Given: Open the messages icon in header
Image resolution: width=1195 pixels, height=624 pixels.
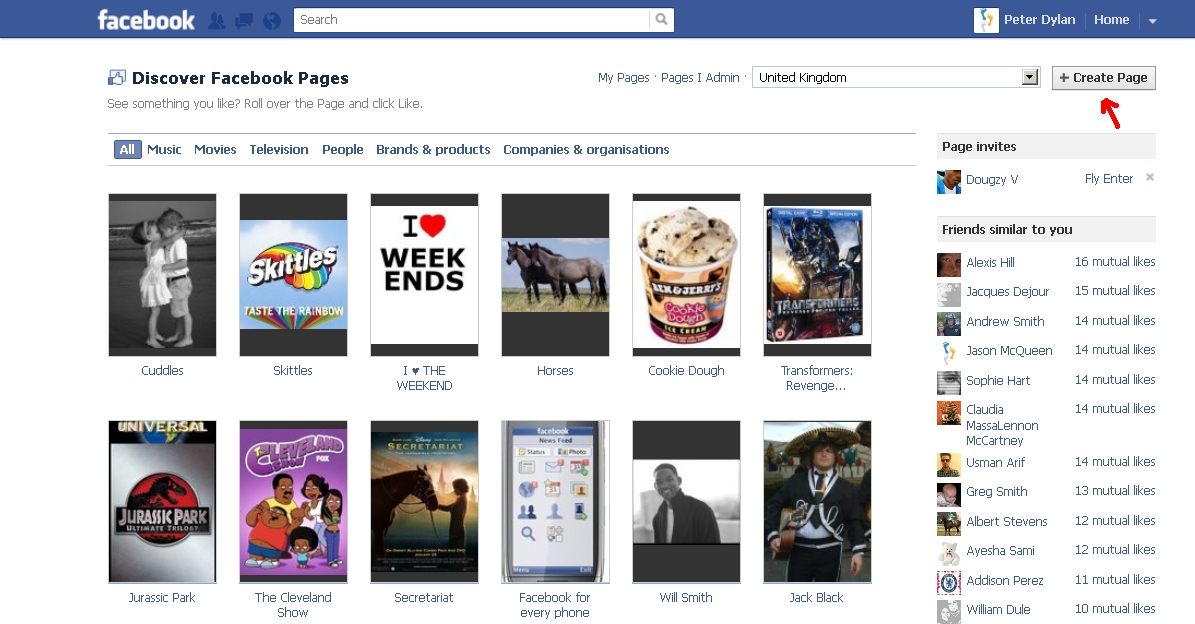Looking at the screenshot, I should [x=243, y=20].
